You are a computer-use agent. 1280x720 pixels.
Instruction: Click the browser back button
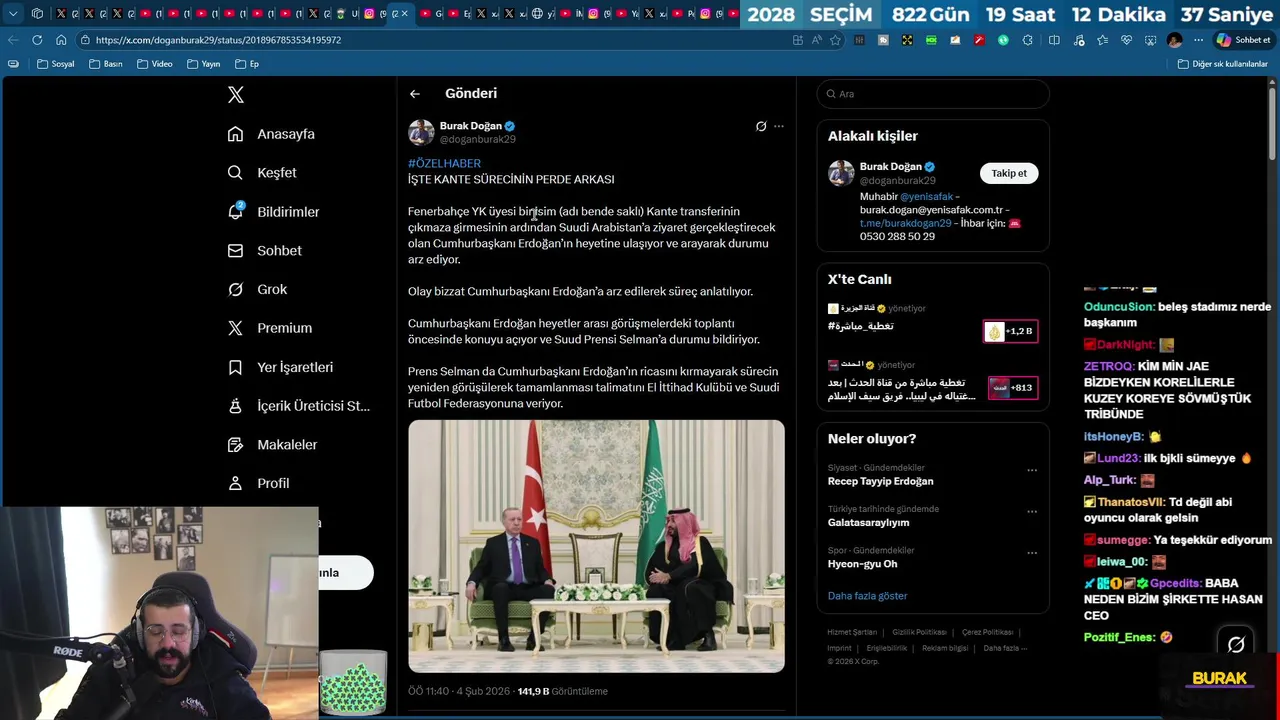coord(13,40)
